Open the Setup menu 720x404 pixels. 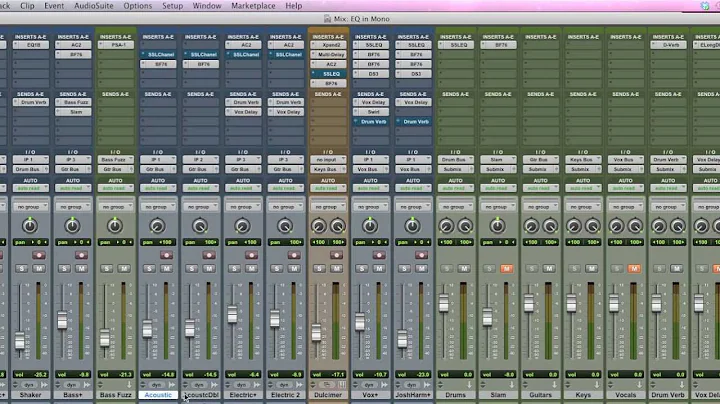tap(172, 6)
